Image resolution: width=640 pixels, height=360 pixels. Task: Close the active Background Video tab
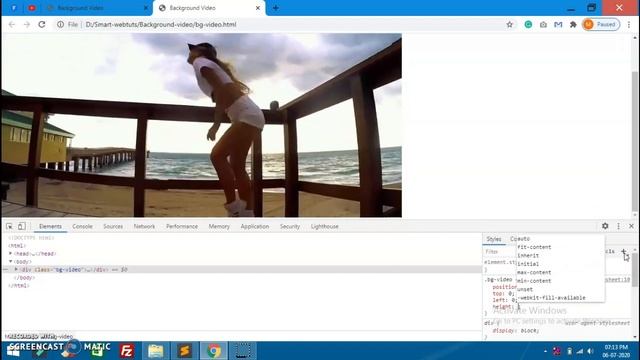(258, 8)
